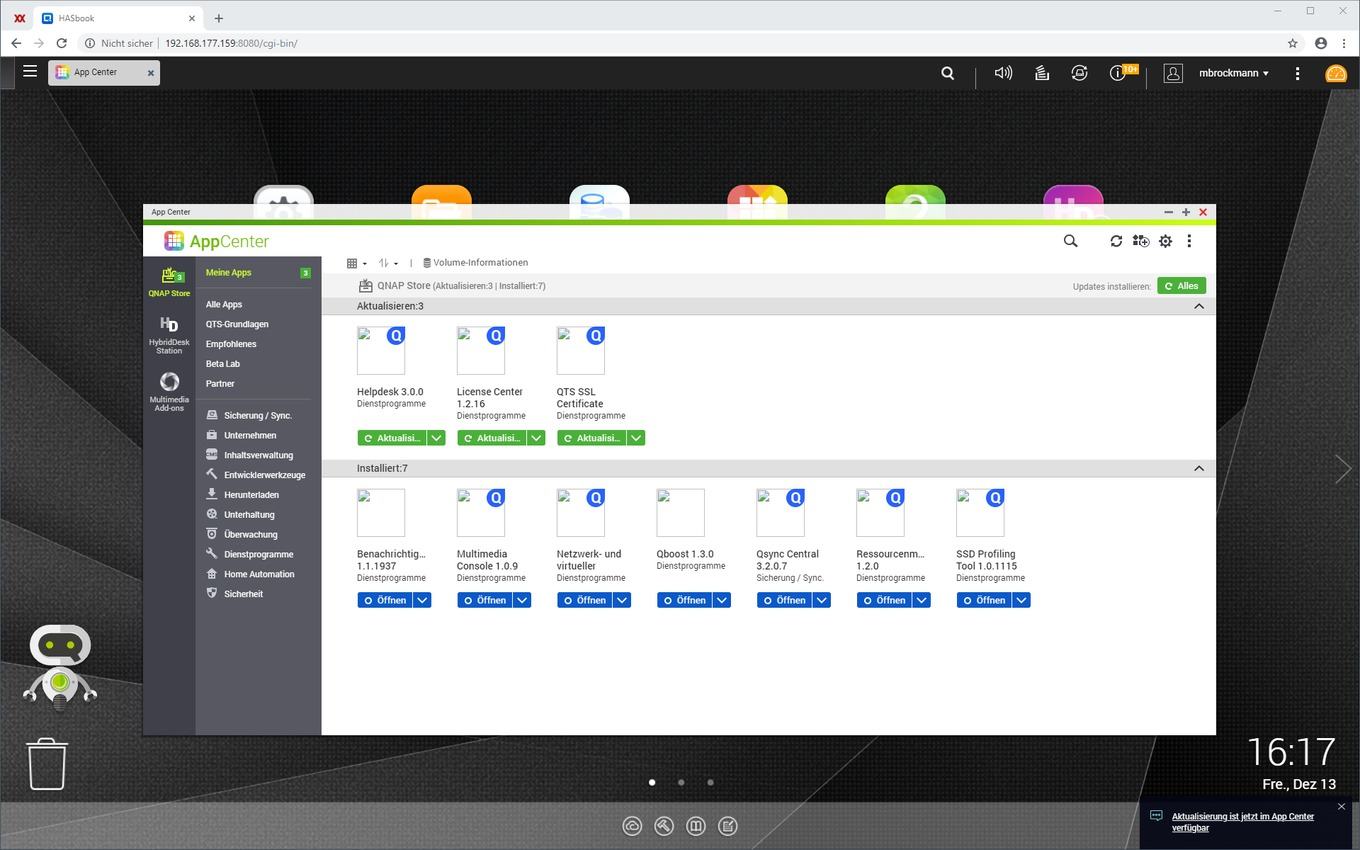
Task: Select second desktop page dot
Action: coord(681,782)
